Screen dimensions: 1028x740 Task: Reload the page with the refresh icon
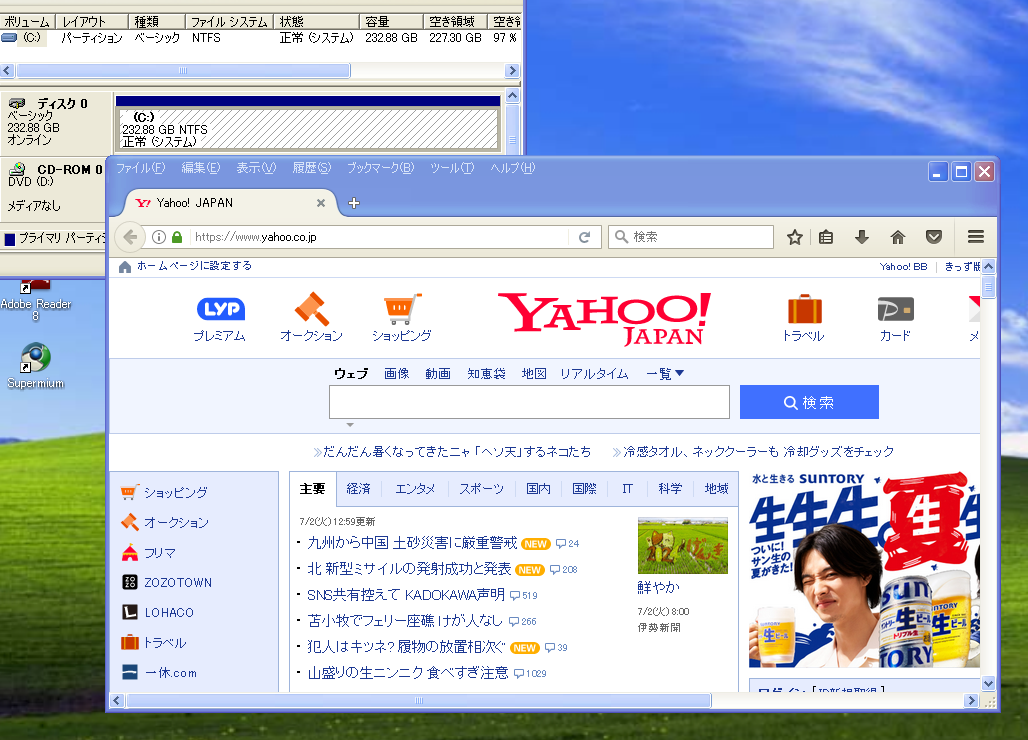click(x=585, y=237)
